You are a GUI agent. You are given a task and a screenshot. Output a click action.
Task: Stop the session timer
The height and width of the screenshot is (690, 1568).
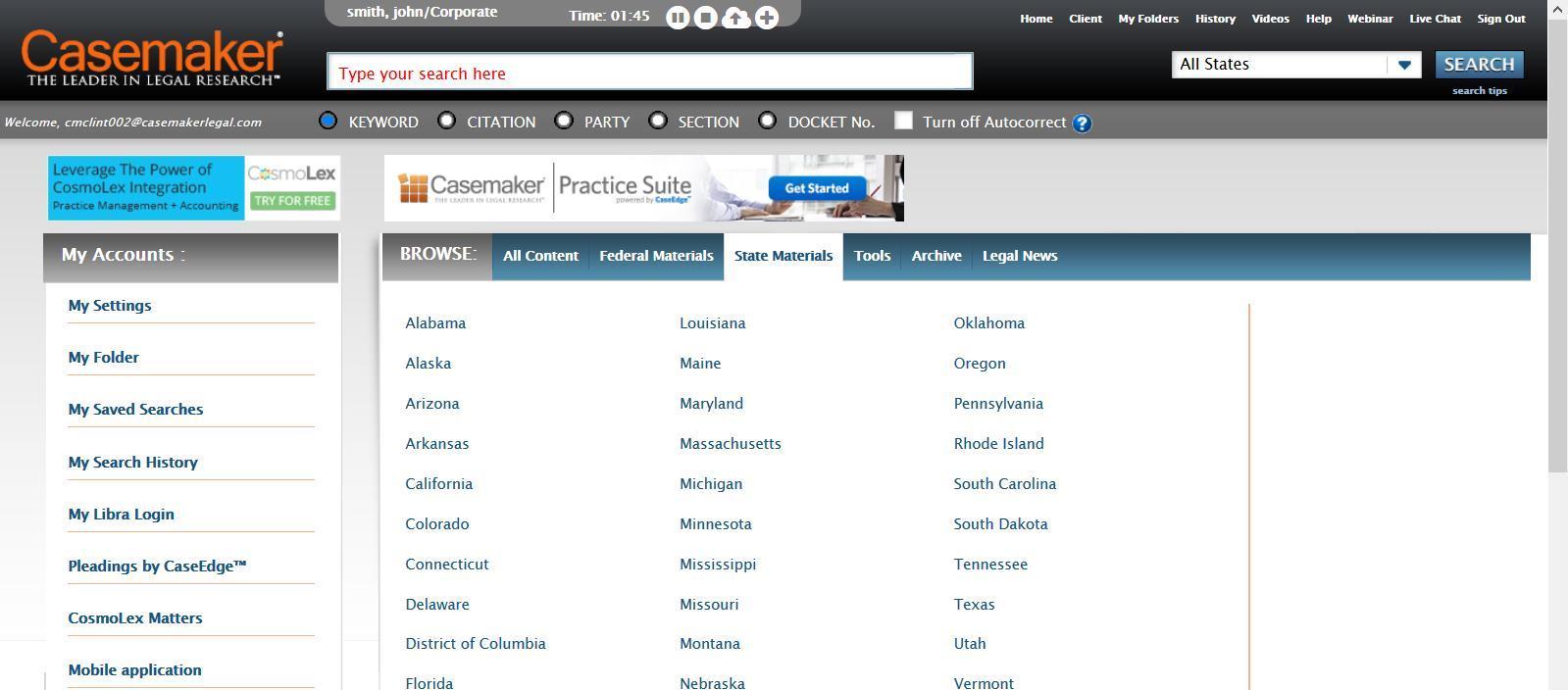click(x=706, y=18)
